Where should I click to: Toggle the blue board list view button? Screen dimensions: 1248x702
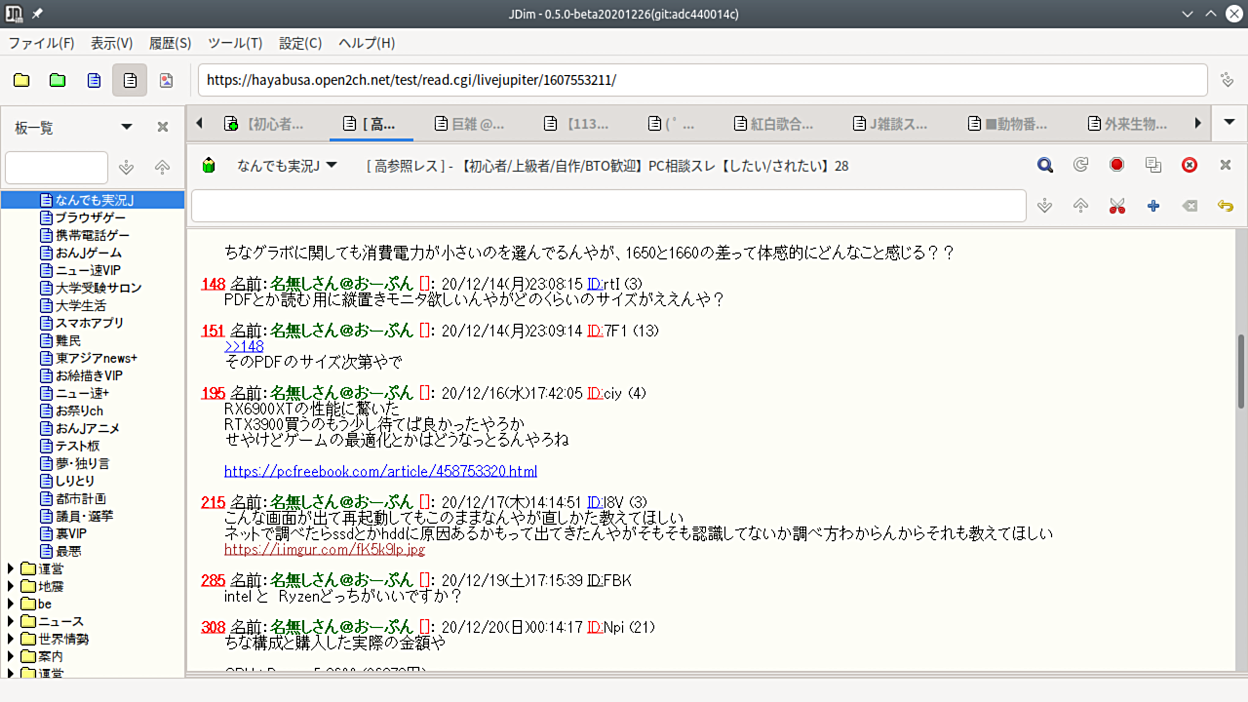93,80
